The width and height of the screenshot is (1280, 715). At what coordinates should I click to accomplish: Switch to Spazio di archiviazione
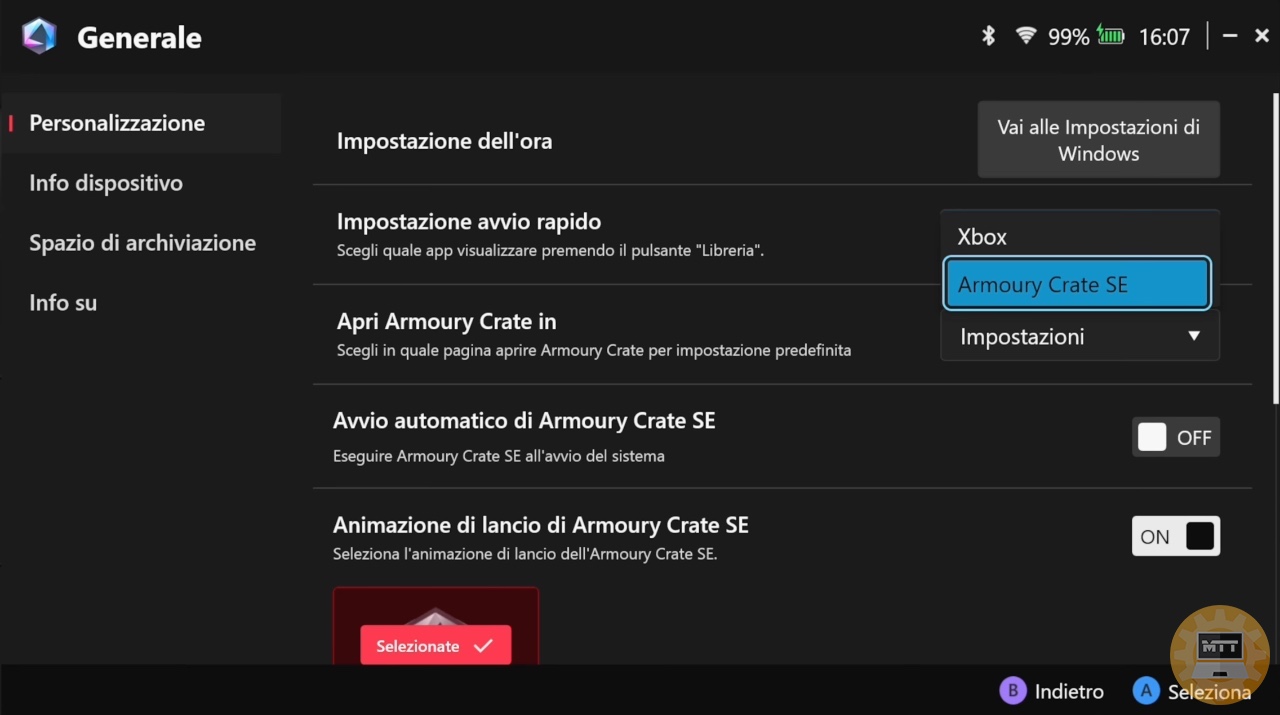142,243
